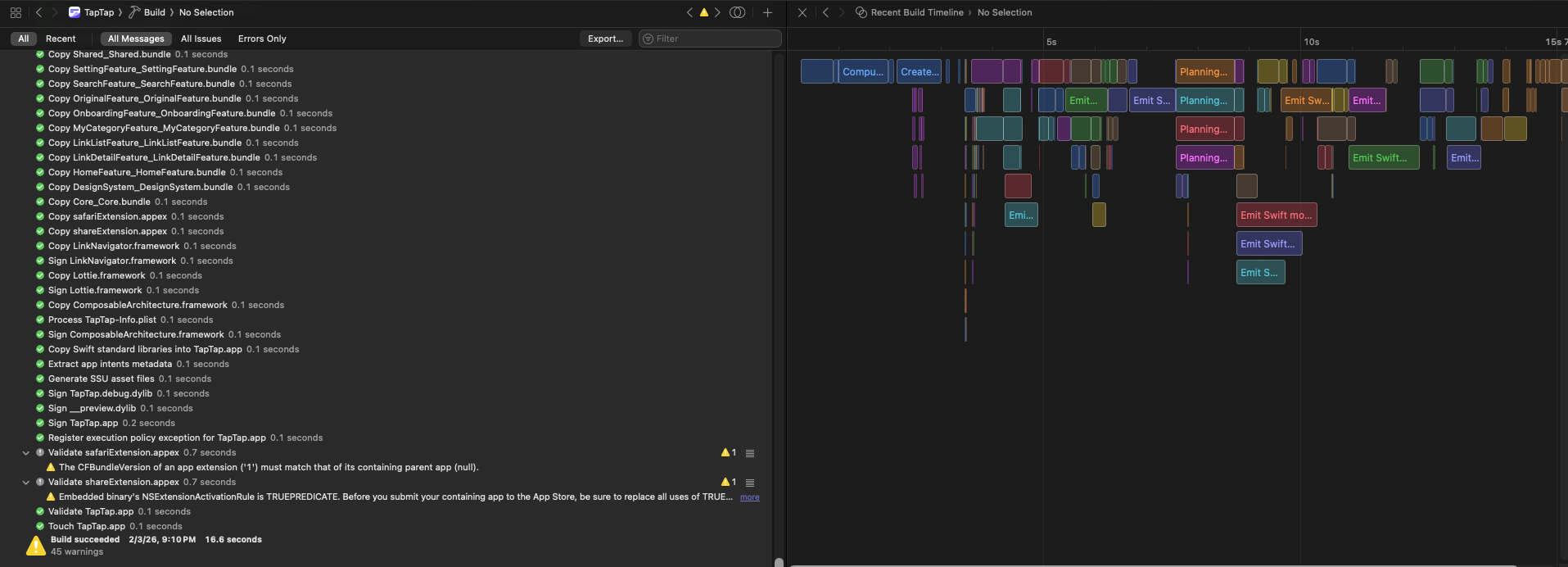The width and height of the screenshot is (1568, 567).
Task: Switch to All Issues filter
Action: pos(201,39)
